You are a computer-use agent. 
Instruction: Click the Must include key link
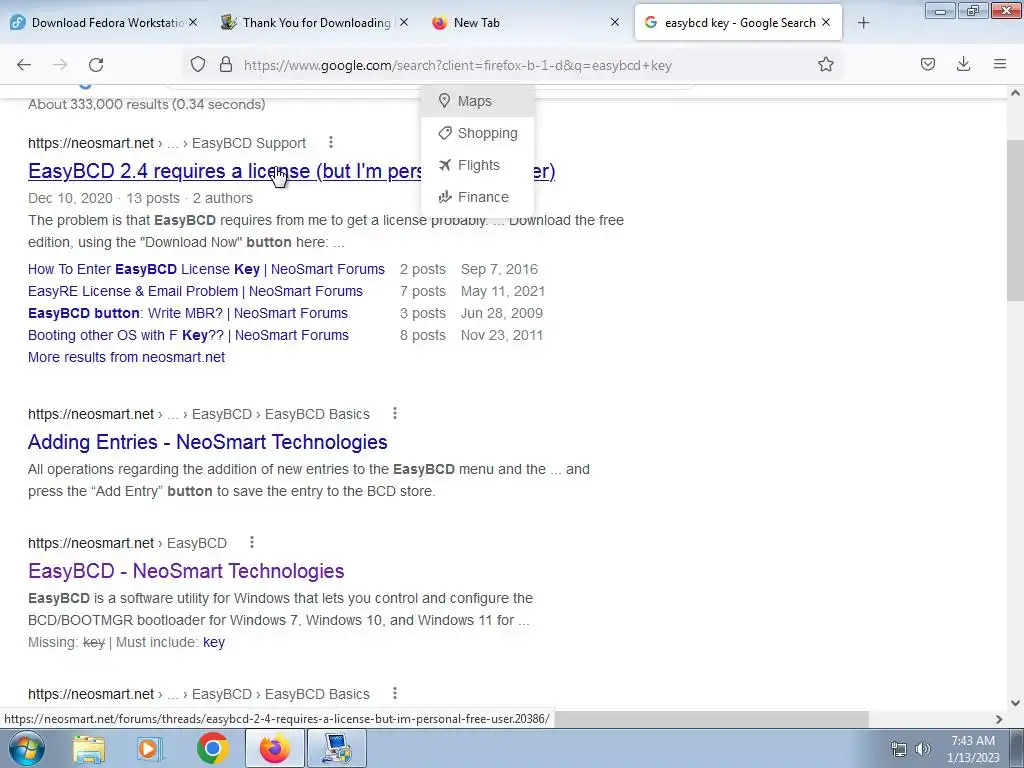tap(214, 642)
